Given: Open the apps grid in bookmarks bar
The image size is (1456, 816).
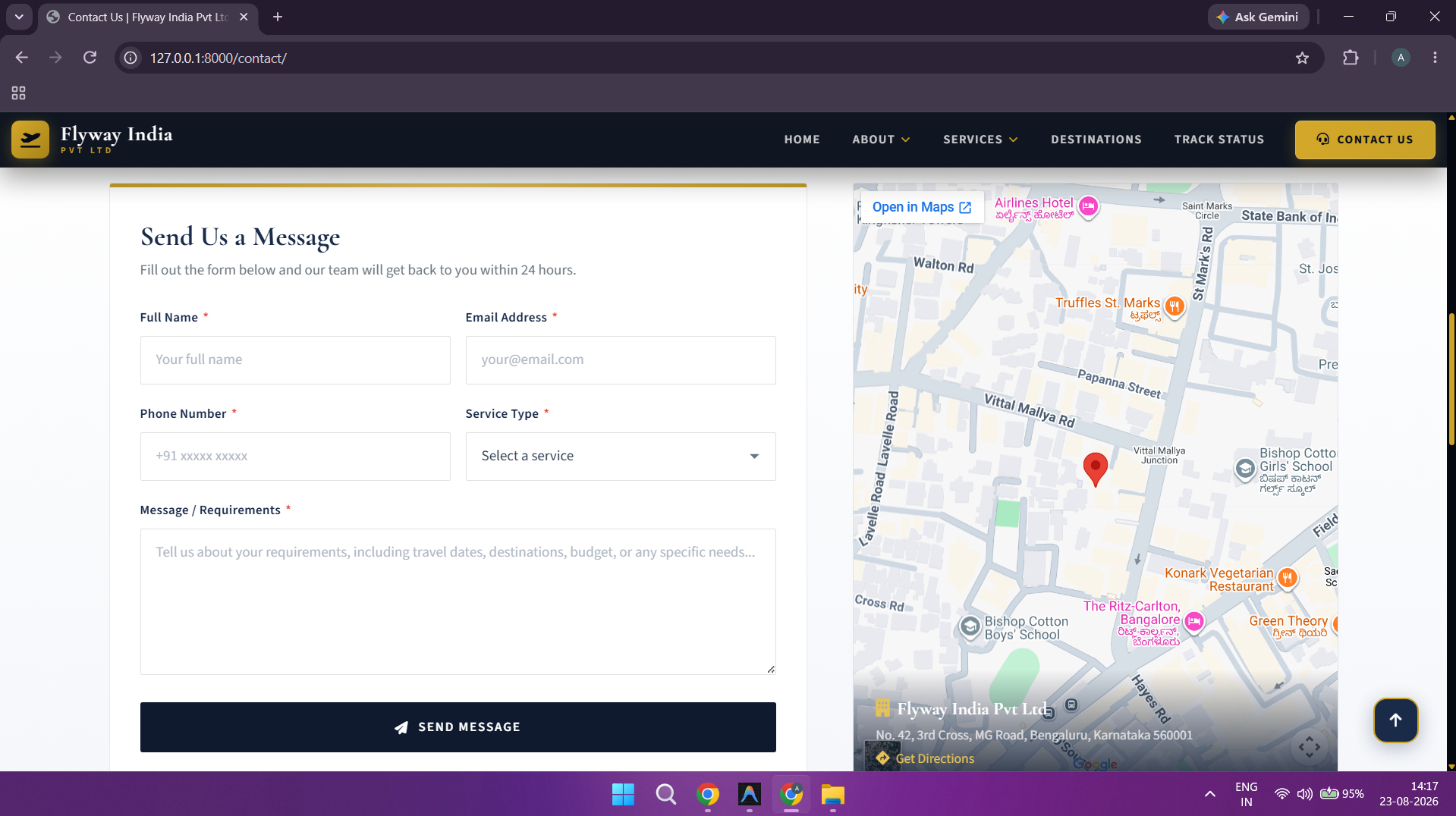Looking at the screenshot, I should point(19,93).
